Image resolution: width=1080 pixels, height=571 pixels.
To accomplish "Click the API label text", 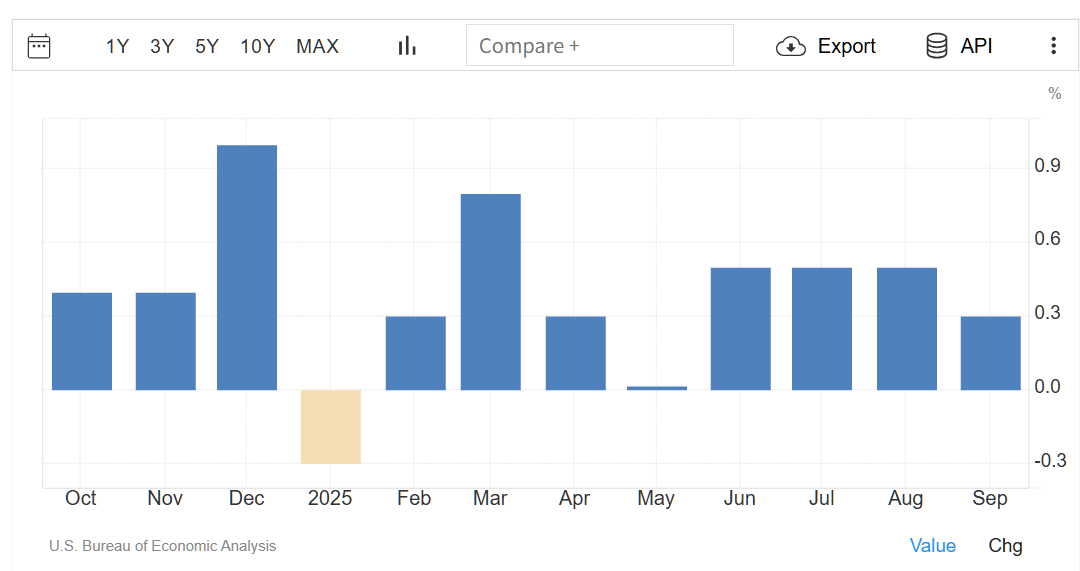I will (x=976, y=46).
